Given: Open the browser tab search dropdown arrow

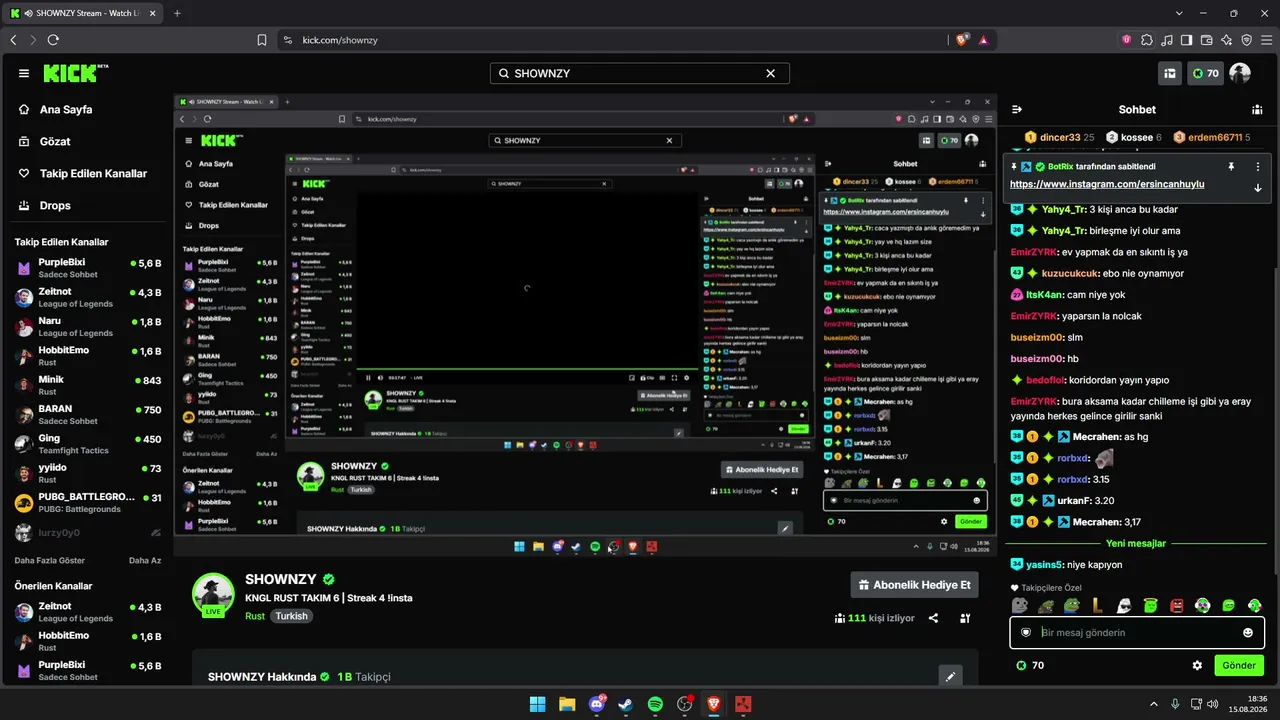Looking at the screenshot, I should [1180, 13].
